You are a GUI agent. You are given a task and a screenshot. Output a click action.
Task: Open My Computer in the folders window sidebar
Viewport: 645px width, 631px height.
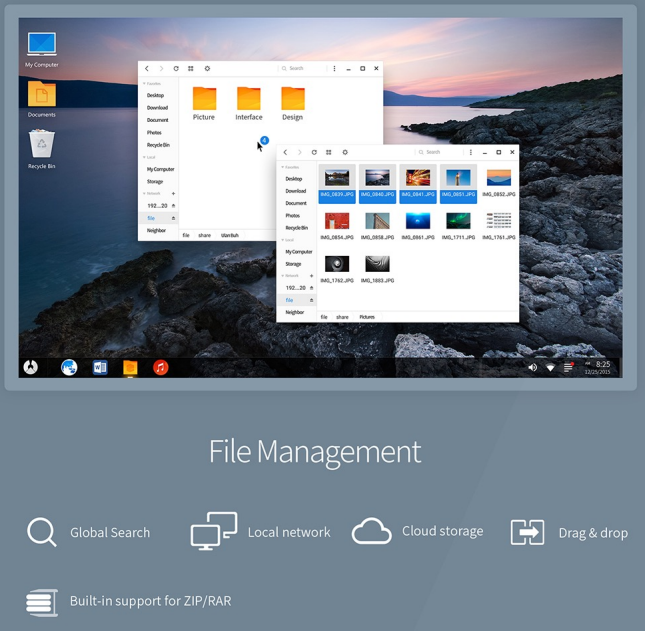point(161,169)
